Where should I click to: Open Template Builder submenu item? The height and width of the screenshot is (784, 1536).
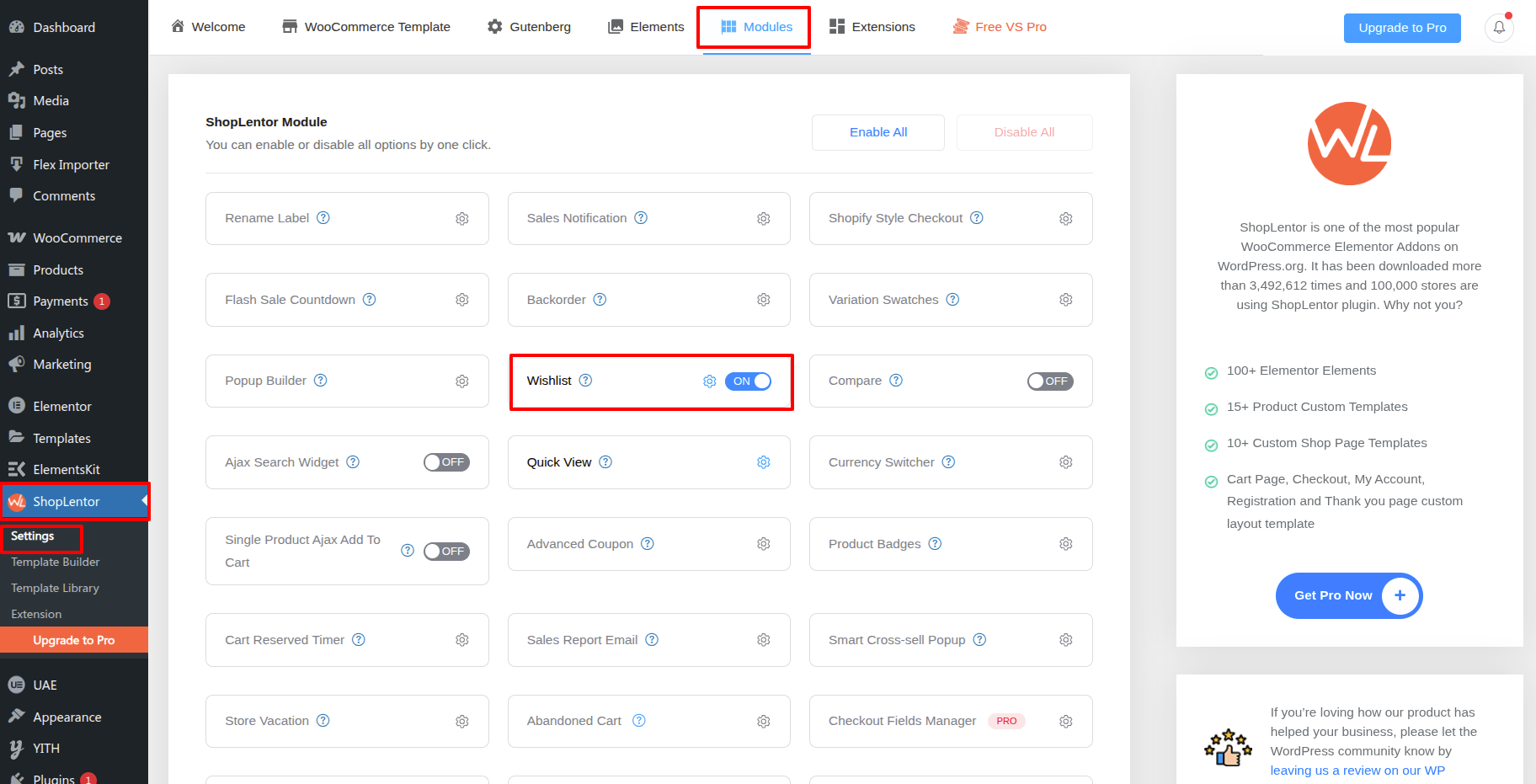tap(56, 563)
